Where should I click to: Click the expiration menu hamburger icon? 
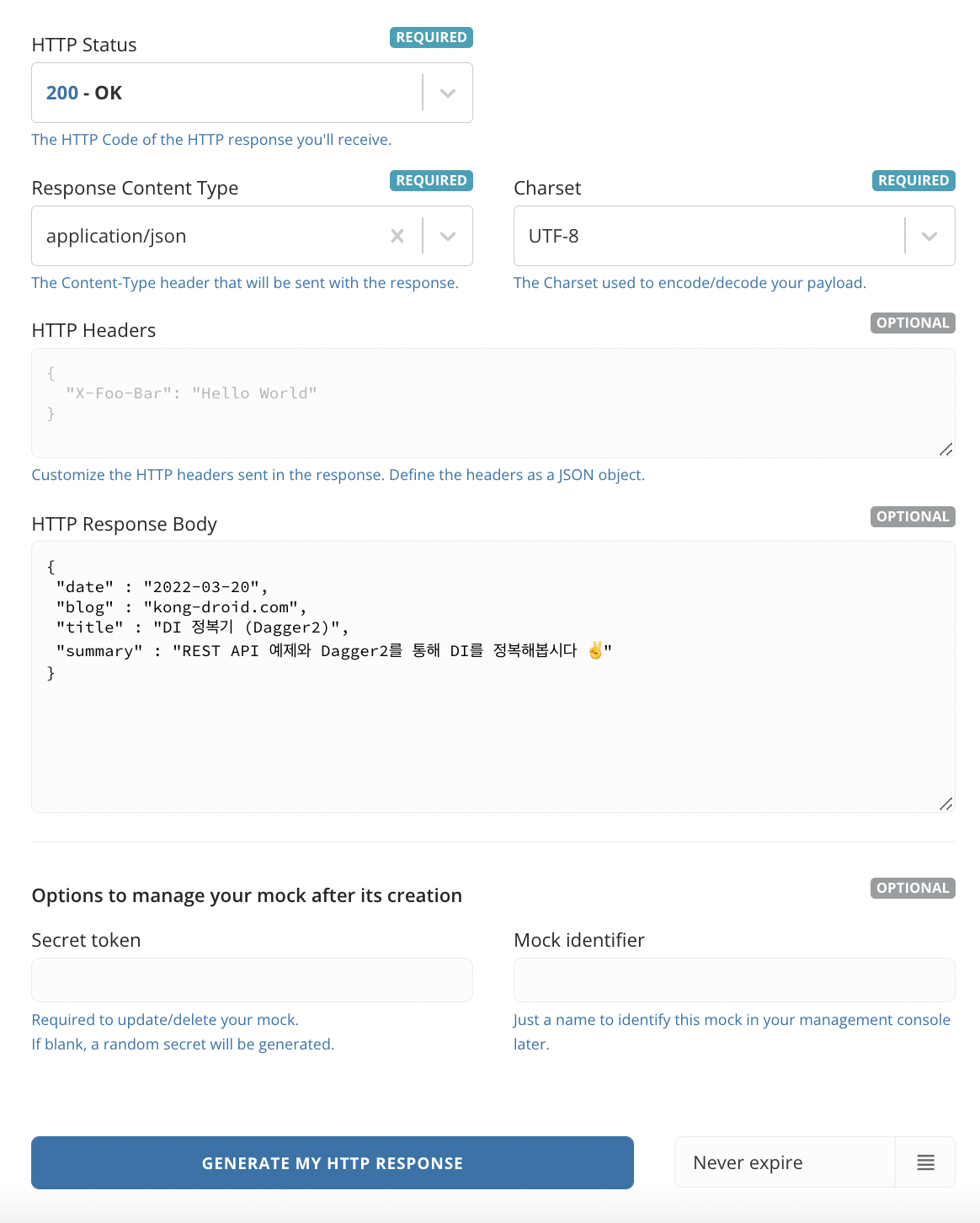tap(925, 1162)
